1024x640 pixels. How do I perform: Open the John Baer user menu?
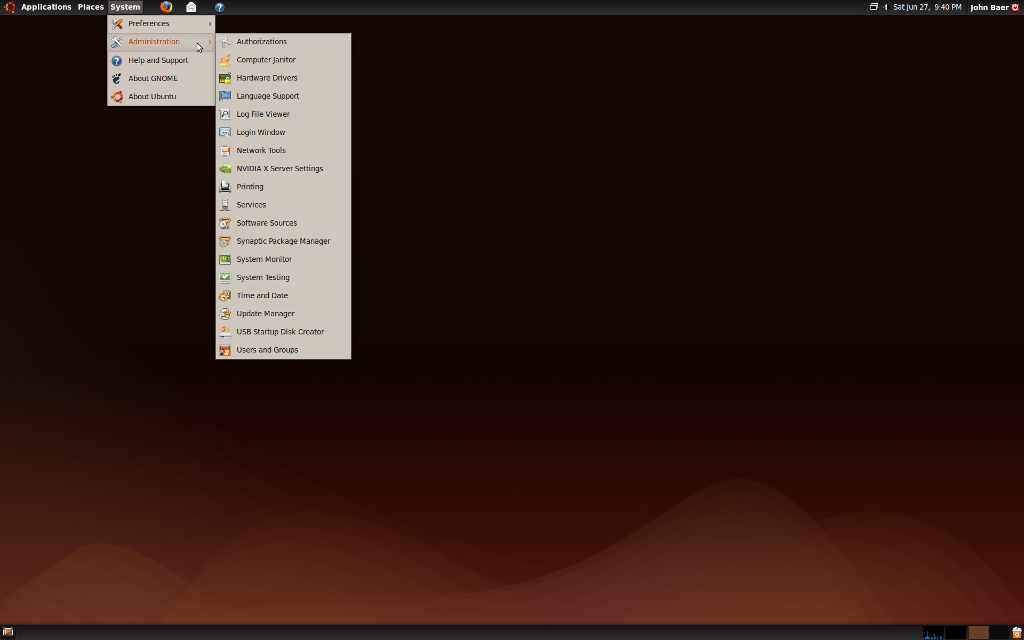click(x=989, y=7)
